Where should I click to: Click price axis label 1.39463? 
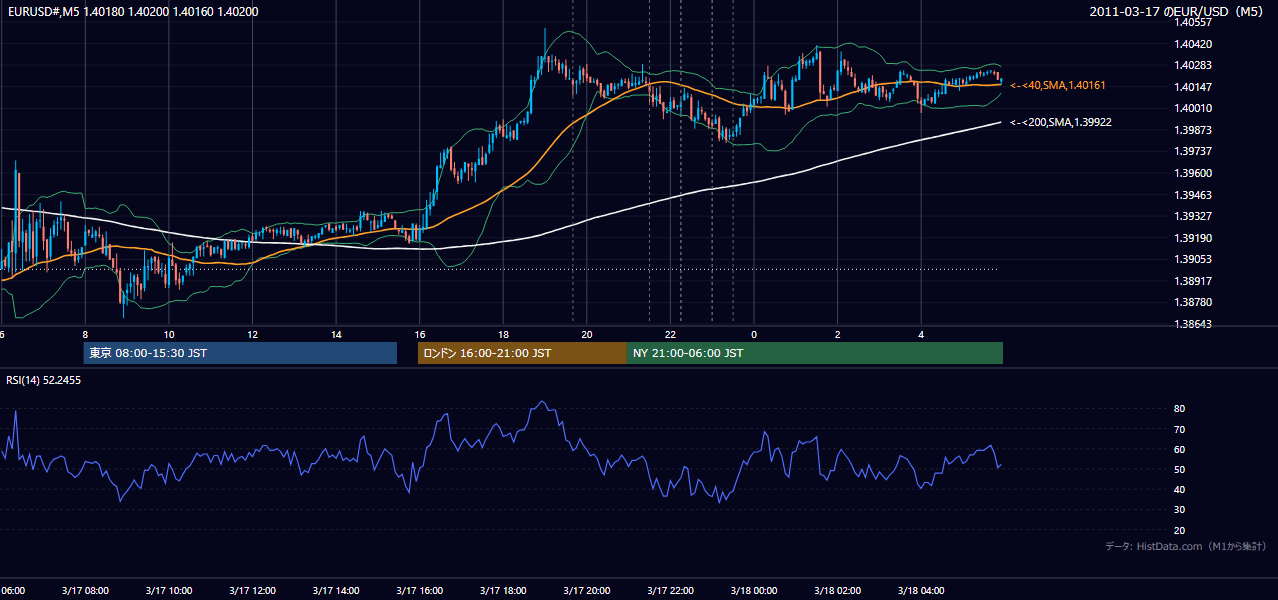[1194, 195]
